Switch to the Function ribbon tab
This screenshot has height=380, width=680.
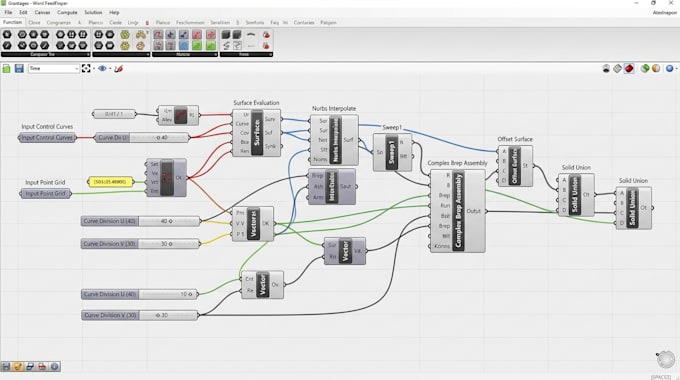[12, 22]
